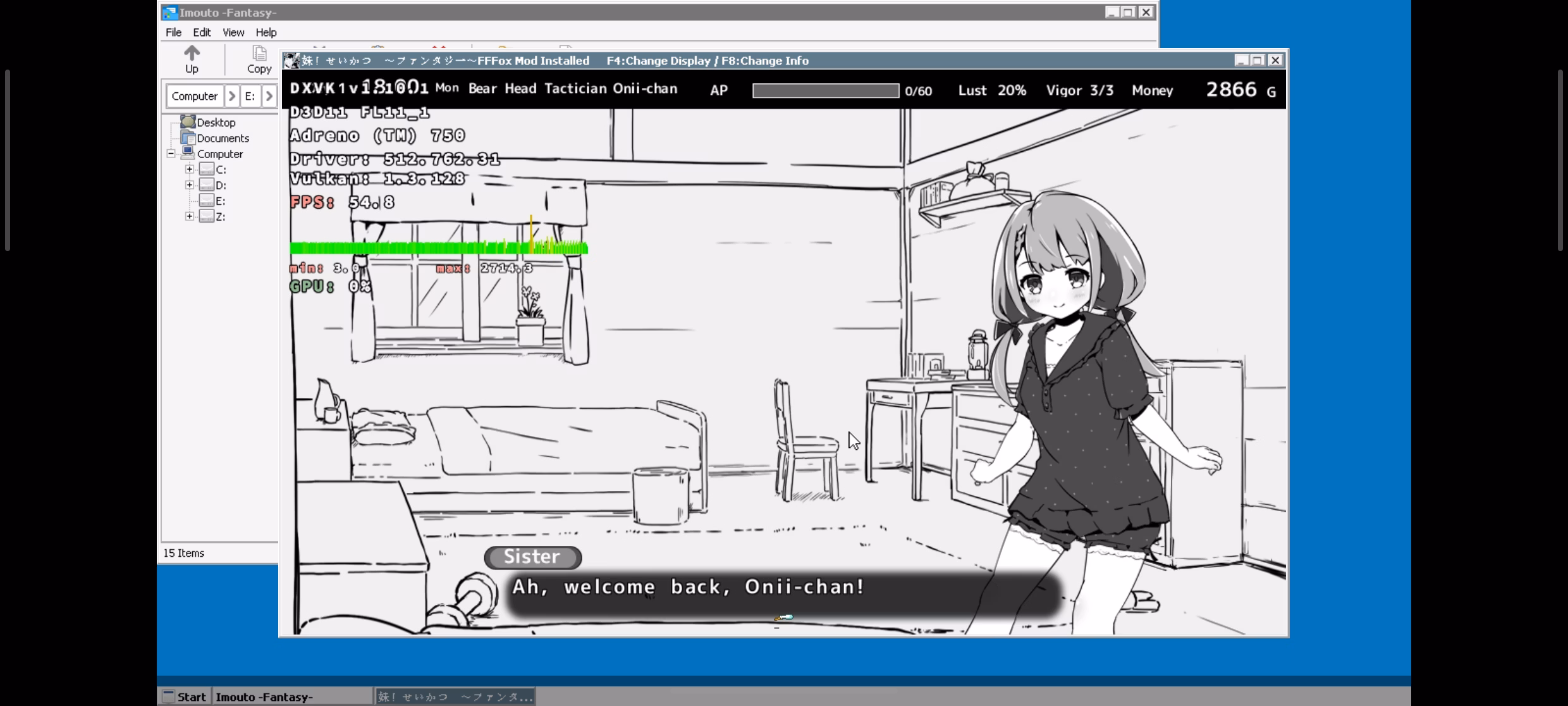Select the Desktop icon in tree
Viewport: 1568px width, 706px height.
(188, 121)
